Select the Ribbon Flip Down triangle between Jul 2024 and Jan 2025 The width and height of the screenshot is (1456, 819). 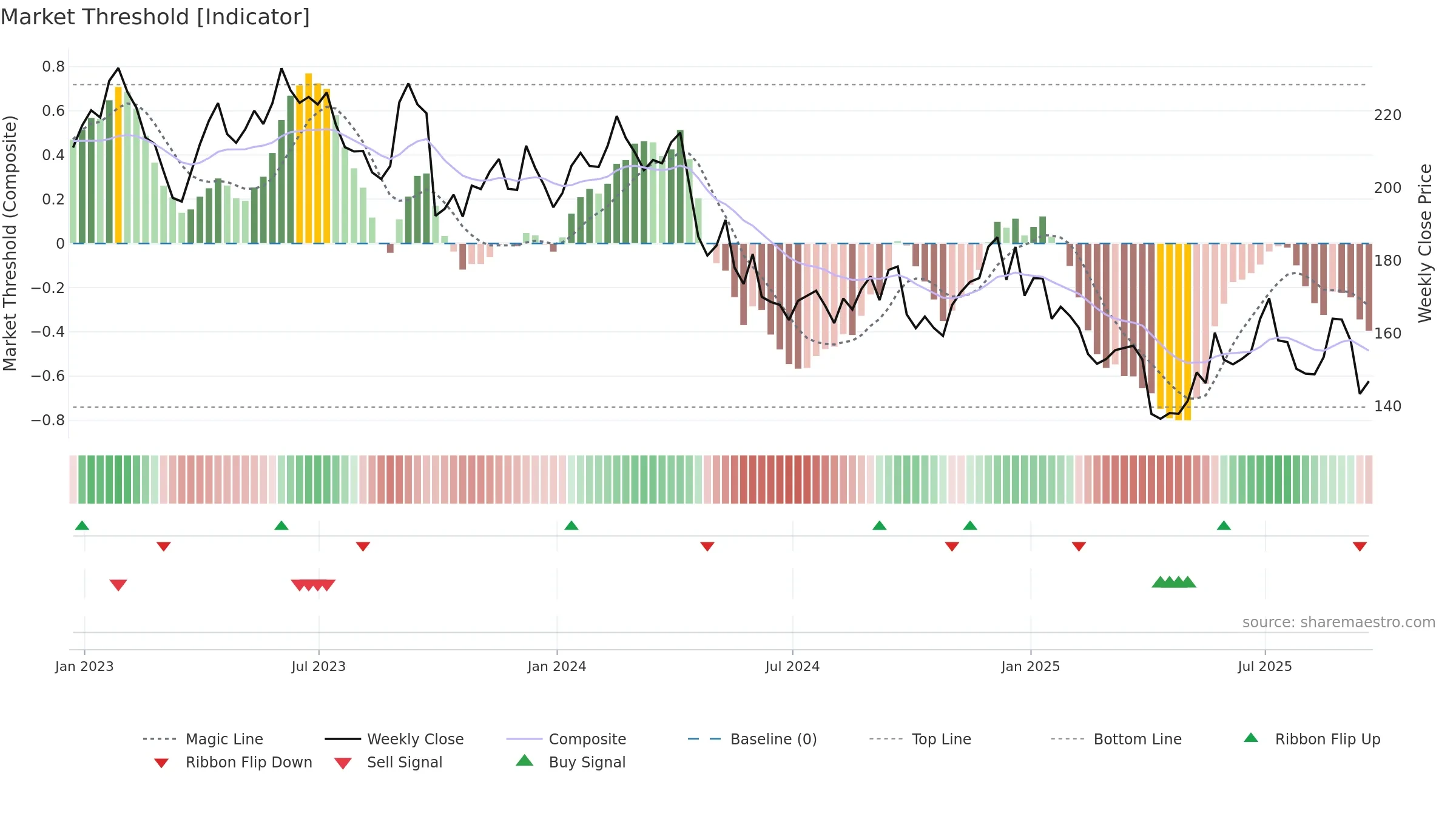(x=952, y=547)
